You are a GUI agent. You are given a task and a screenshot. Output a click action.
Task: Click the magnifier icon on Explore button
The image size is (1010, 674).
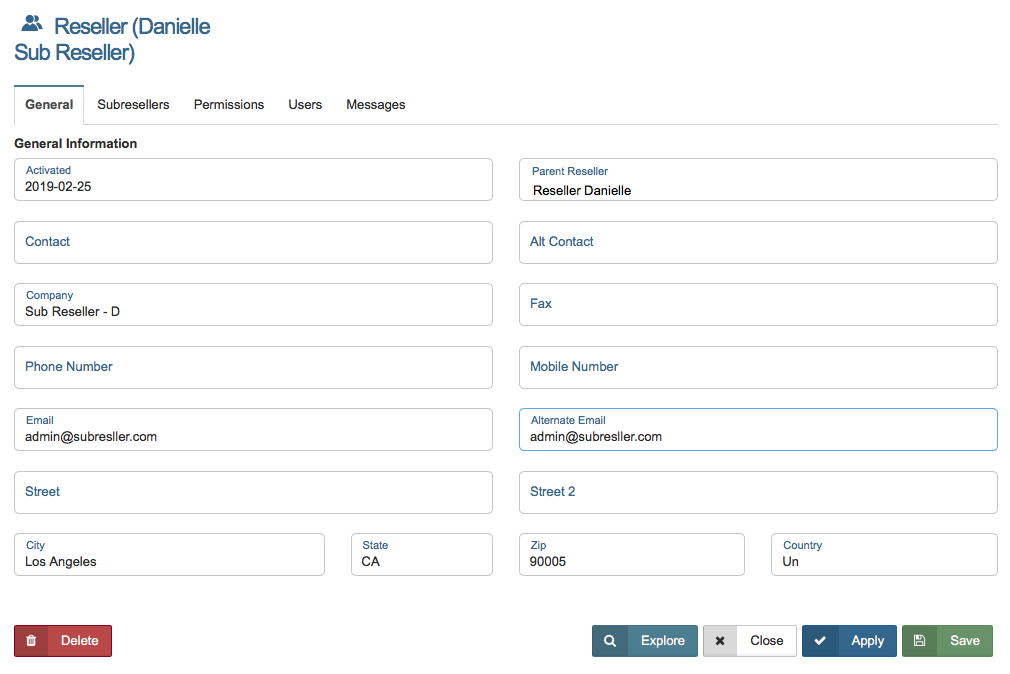pyautogui.click(x=610, y=641)
